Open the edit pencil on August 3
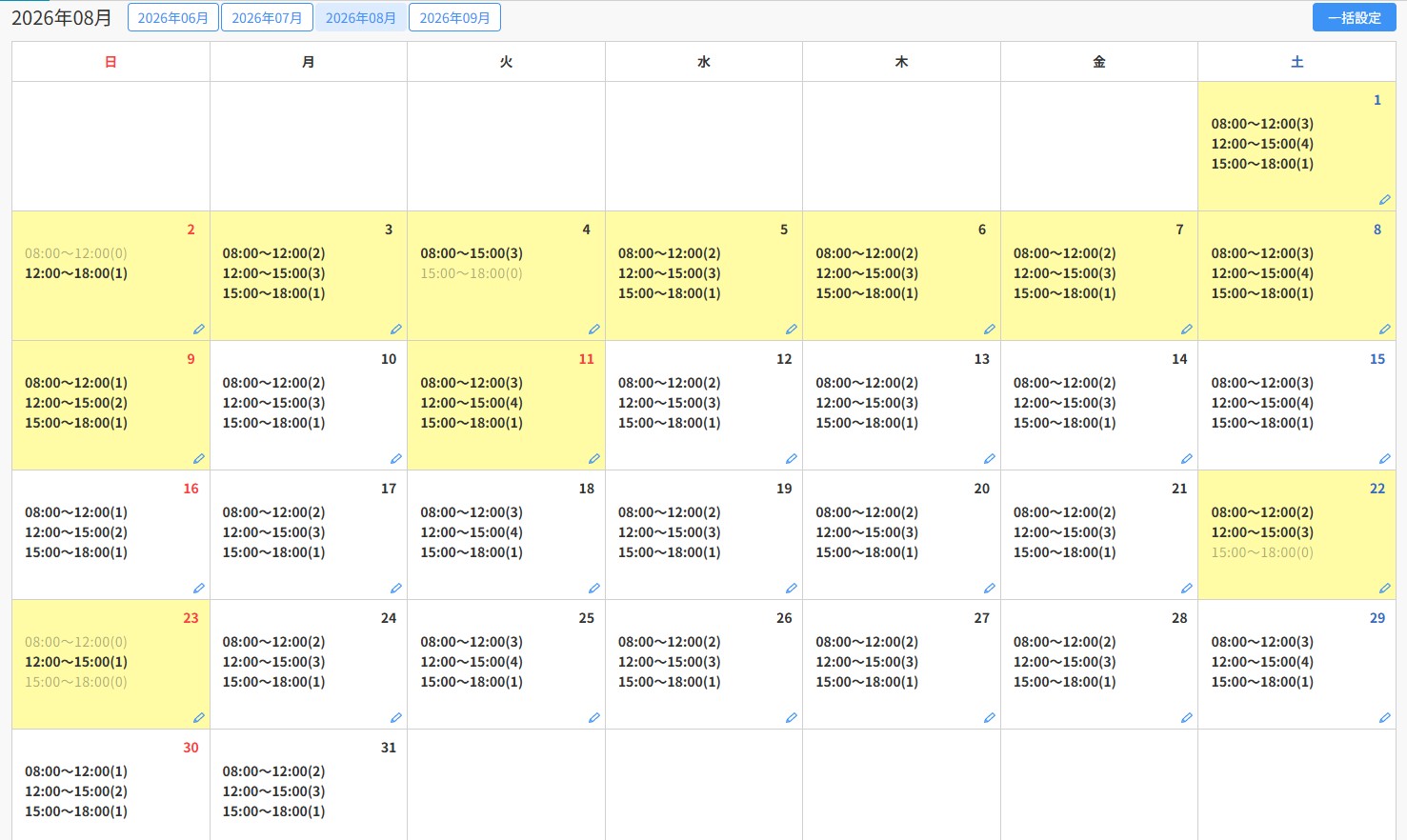 pyautogui.click(x=395, y=330)
